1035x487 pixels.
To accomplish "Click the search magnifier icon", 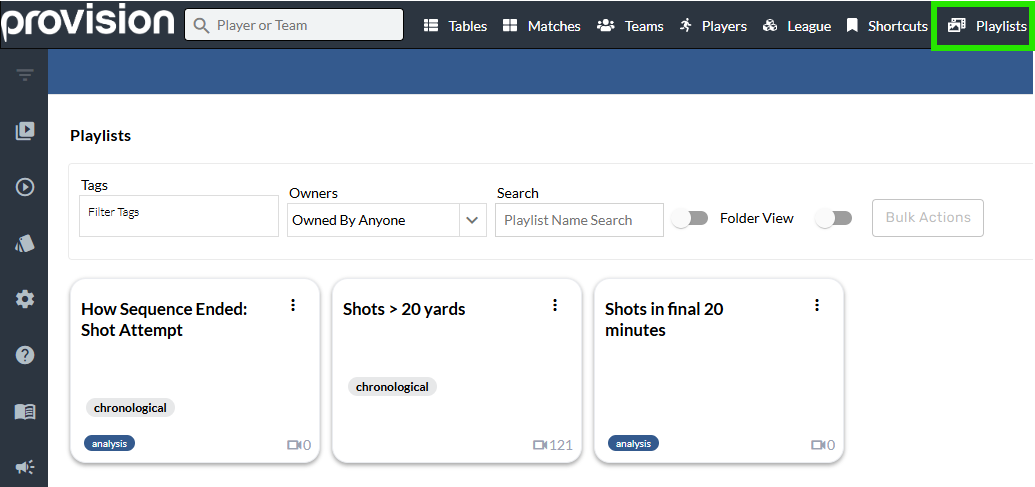I will pos(201,25).
